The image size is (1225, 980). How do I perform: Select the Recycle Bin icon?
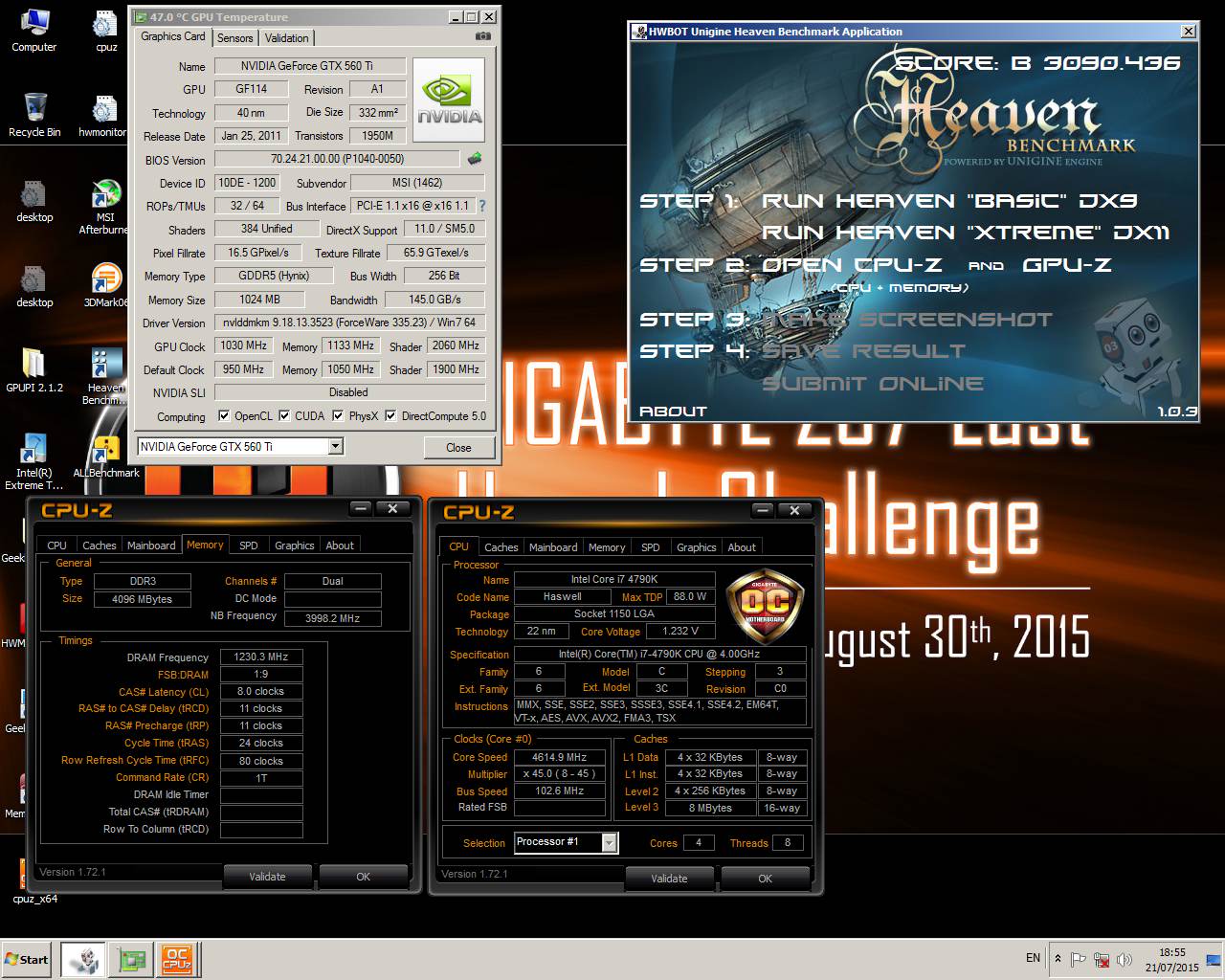pos(34,115)
